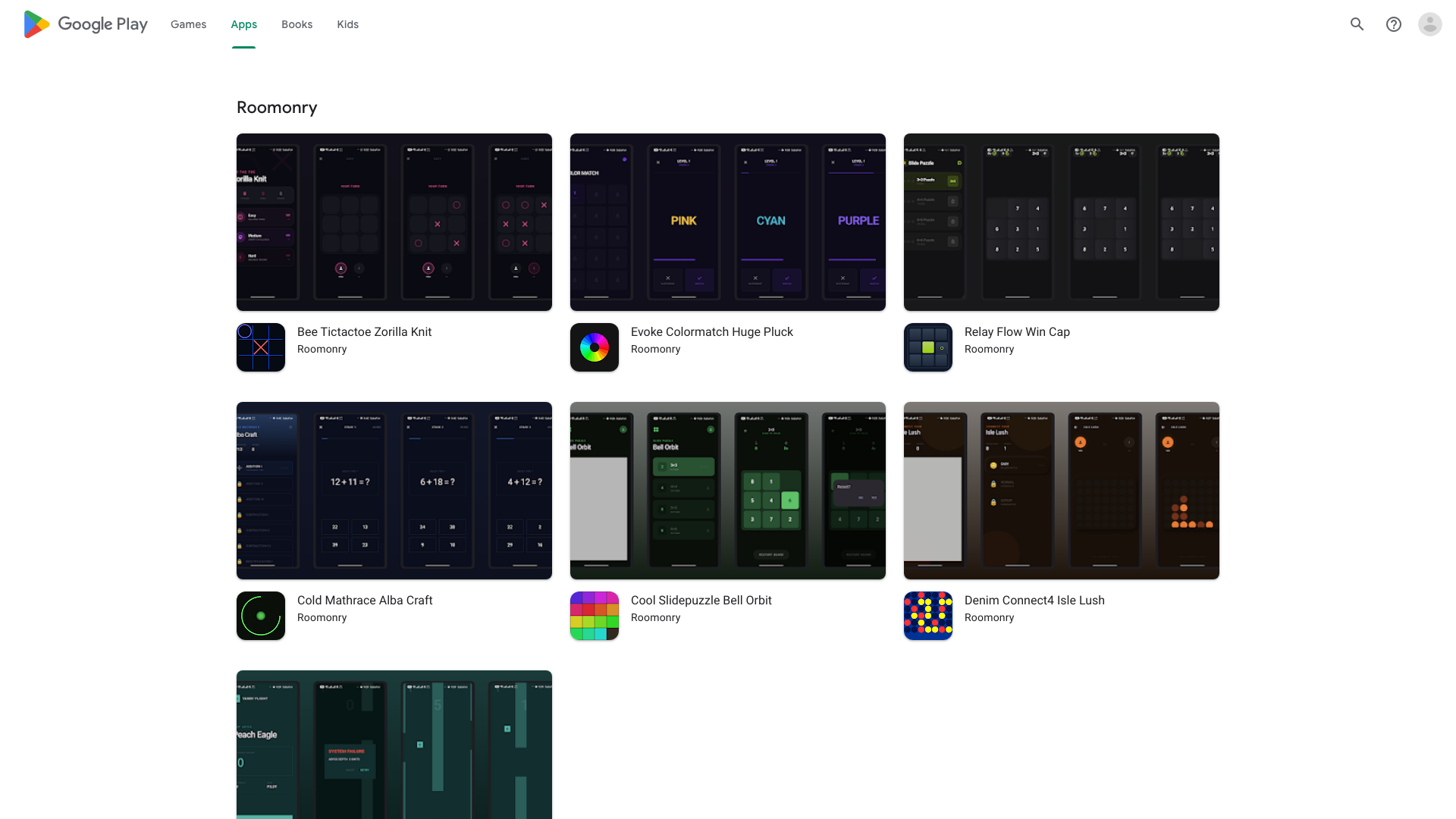Open Denim Connect4 Isle Lush app icon
This screenshot has height=819, width=1456.
[928, 616]
